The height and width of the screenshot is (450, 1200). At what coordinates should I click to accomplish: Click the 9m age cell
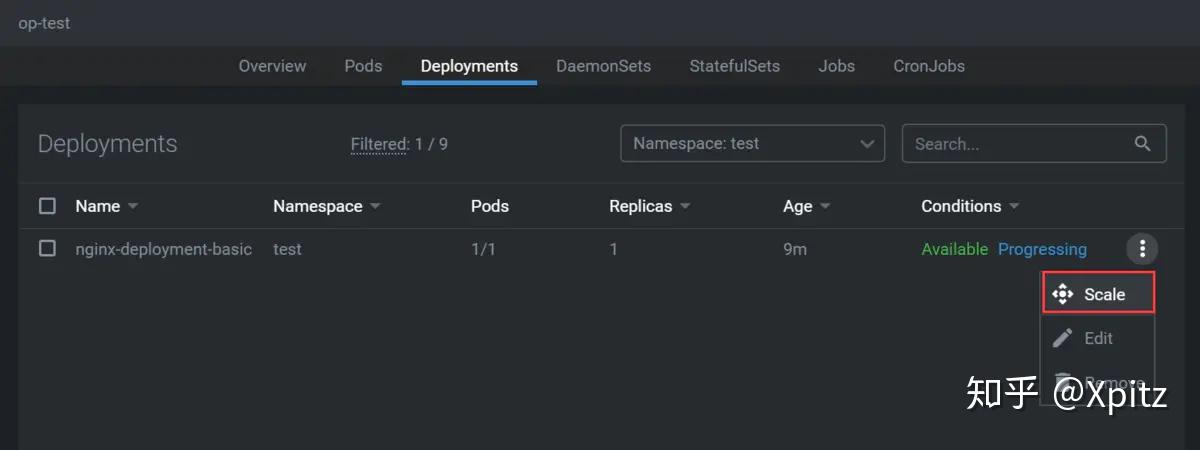[x=795, y=249]
